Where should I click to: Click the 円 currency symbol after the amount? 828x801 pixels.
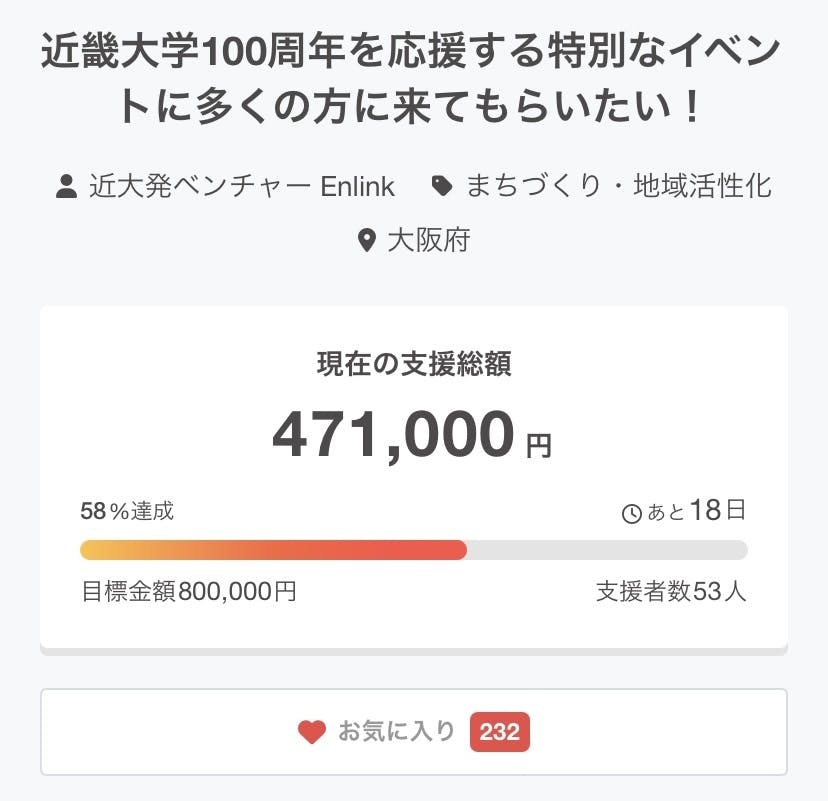click(x=538, y=444)
